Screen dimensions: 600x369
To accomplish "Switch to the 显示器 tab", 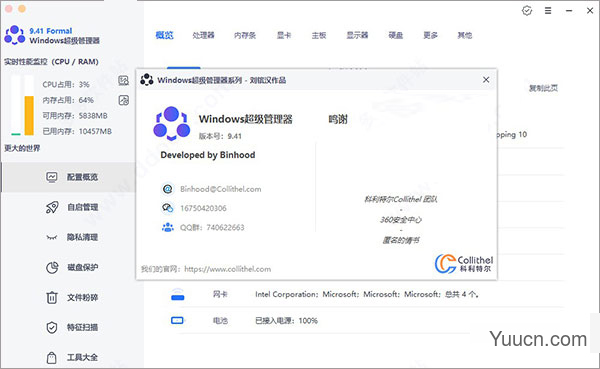I will (357, 35).
